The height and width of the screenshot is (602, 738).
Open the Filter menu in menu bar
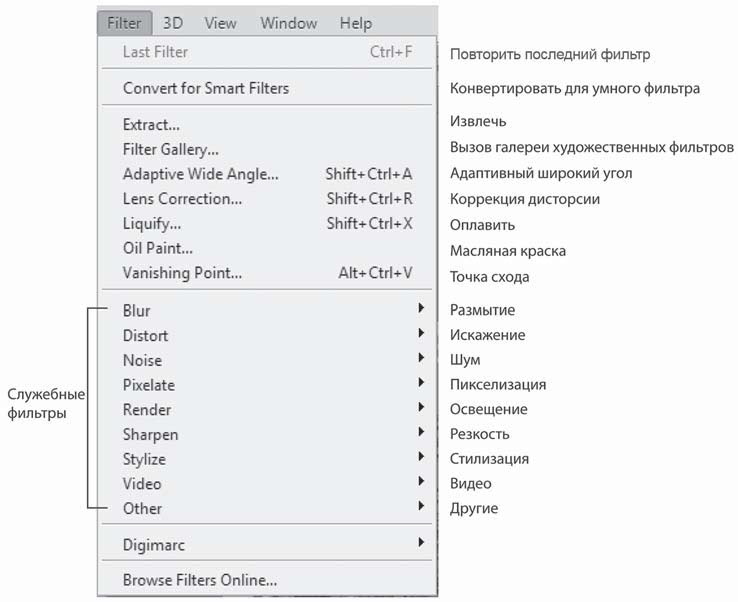coord(125,22)
